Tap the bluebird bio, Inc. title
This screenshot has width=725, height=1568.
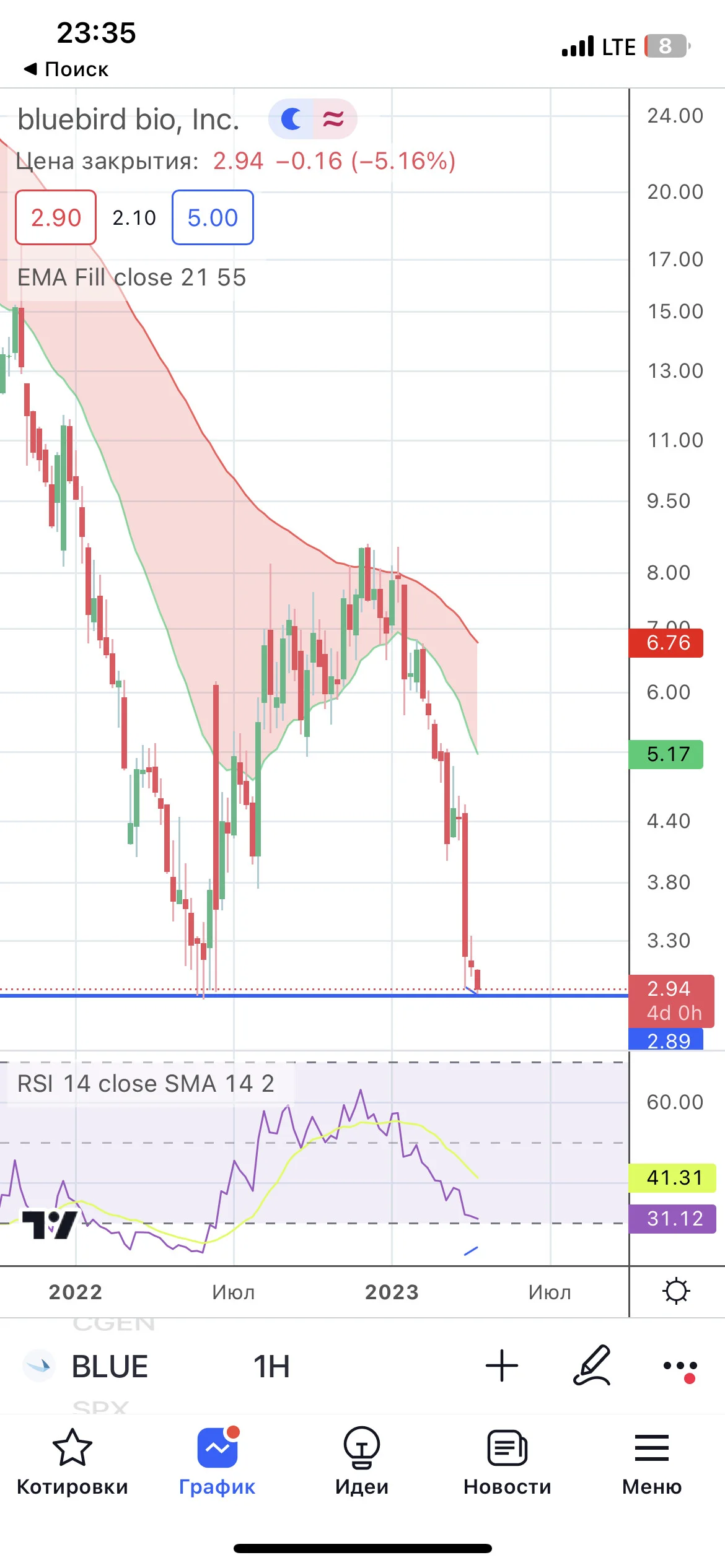coord(128,119)
